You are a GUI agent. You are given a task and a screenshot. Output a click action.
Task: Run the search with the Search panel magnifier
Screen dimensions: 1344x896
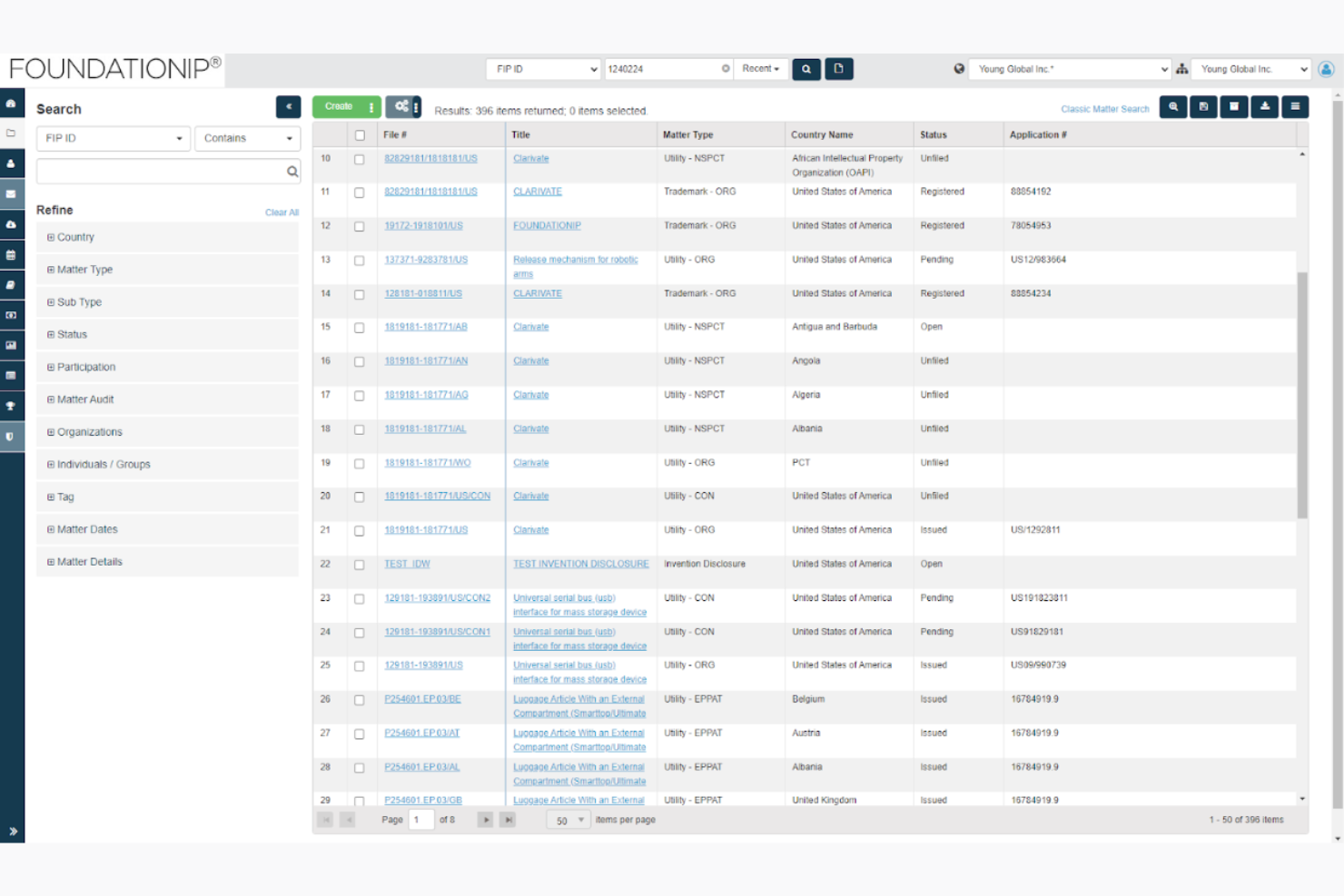click(292, 172)
